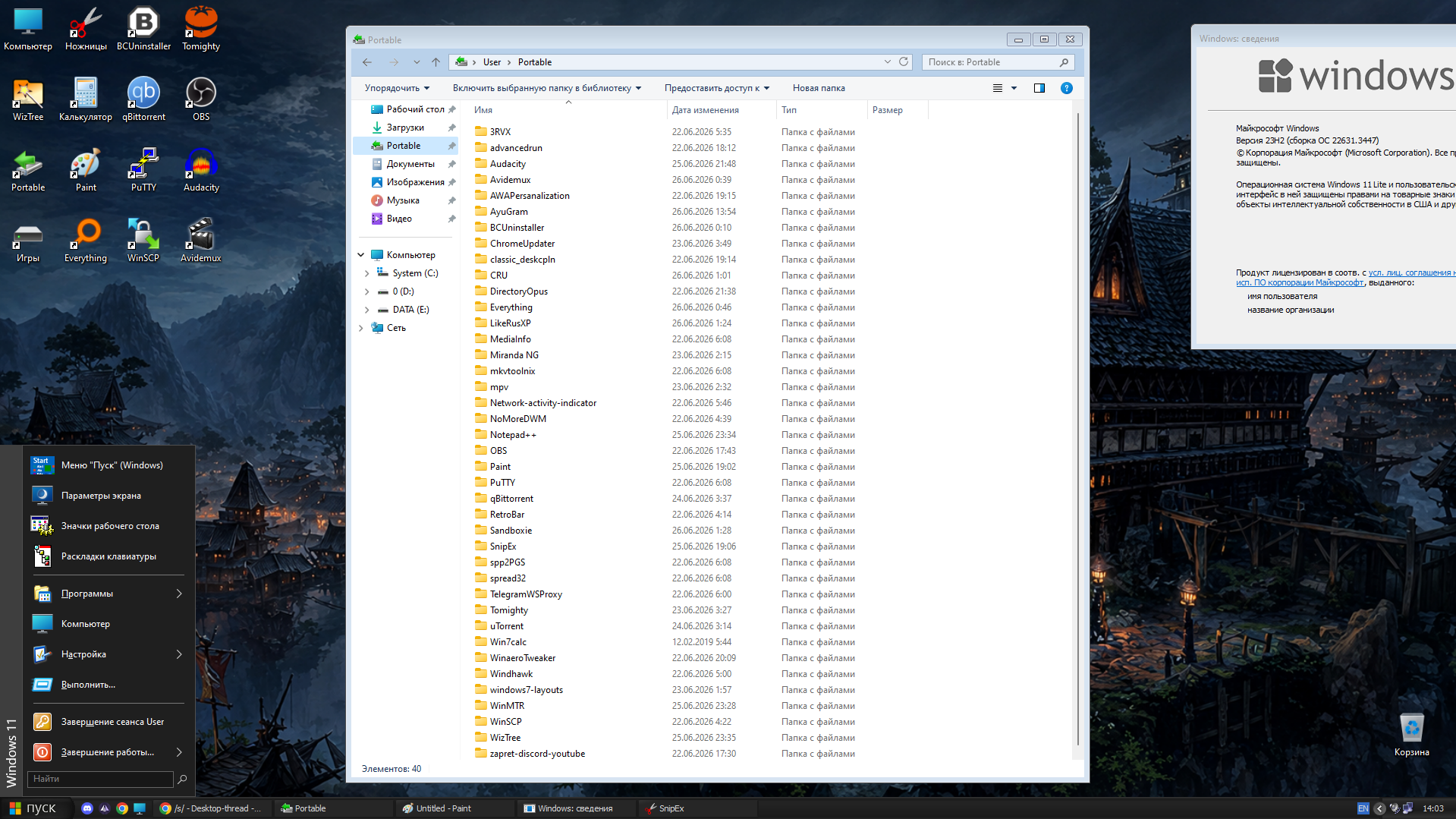
Task: Open Настройка submenu in Start menu
Action: [108, 654]
